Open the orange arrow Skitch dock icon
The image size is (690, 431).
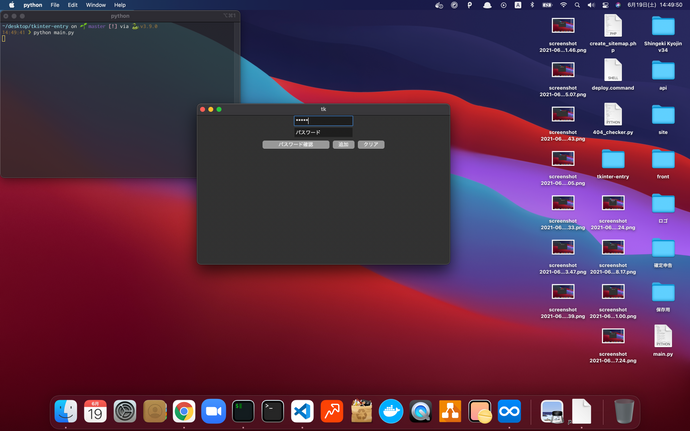pos(332,411)
